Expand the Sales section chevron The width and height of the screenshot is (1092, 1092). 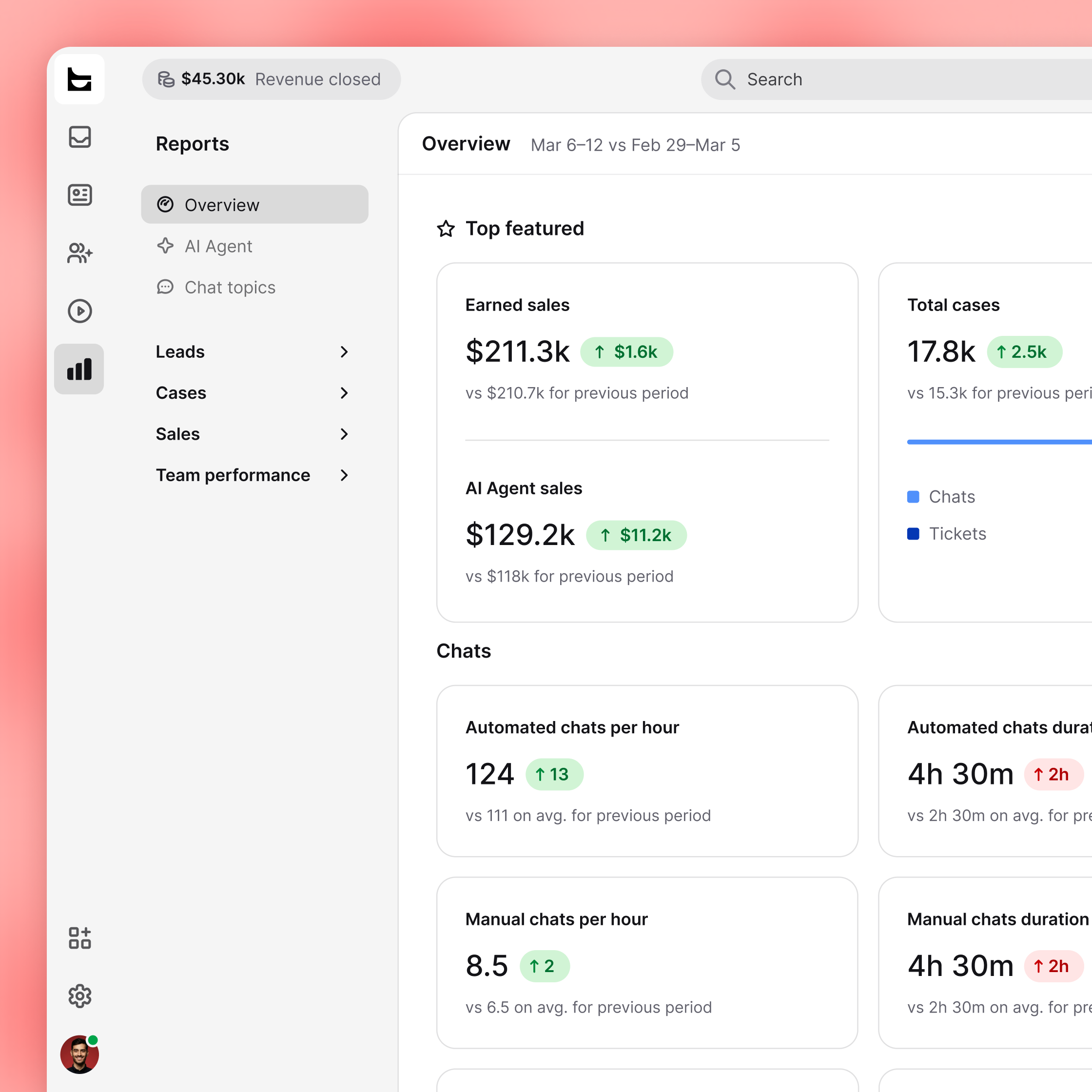tap(344, 434)
